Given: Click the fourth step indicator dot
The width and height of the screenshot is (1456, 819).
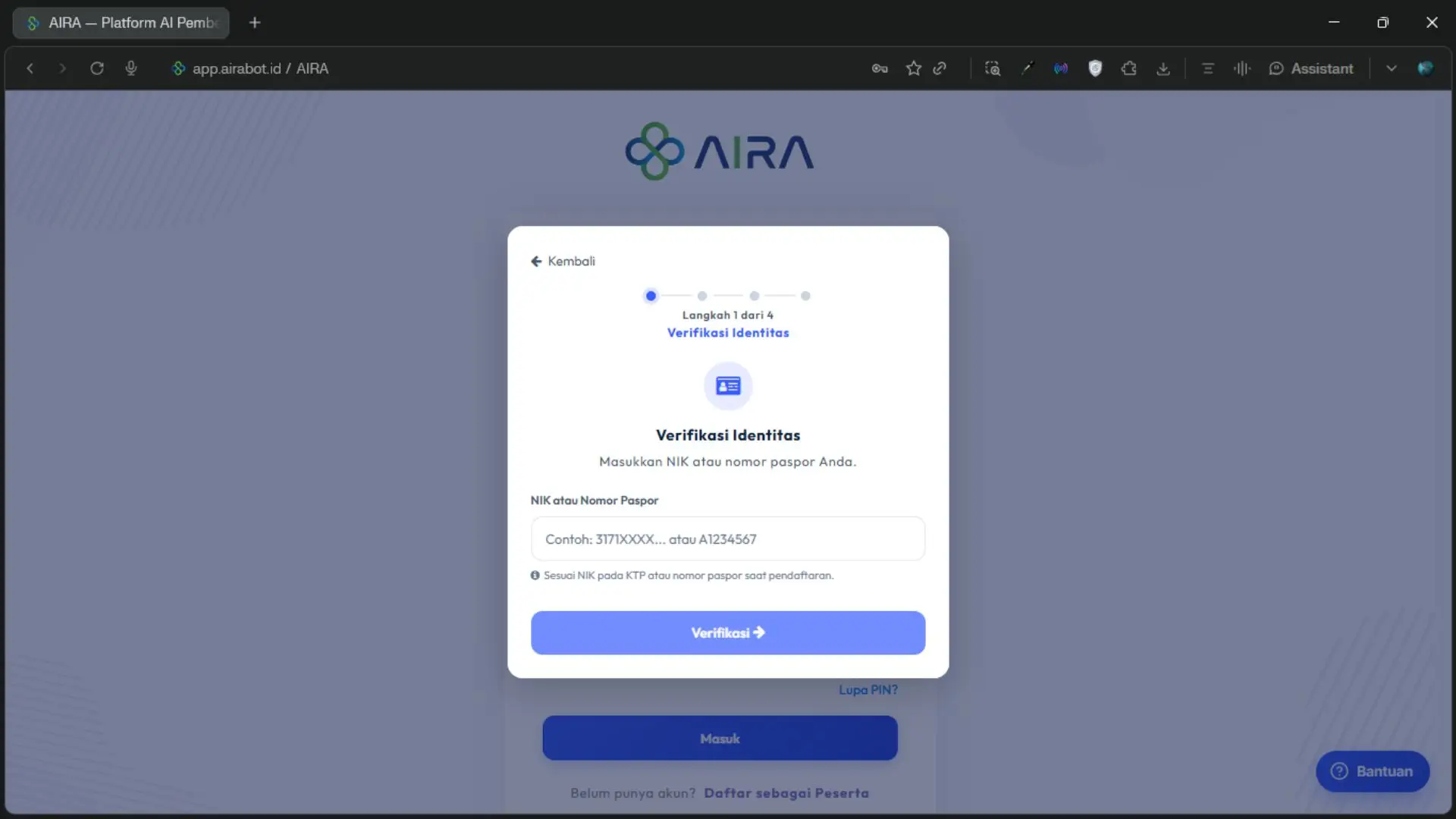Looking at the screenshot, I should [805, 296].
